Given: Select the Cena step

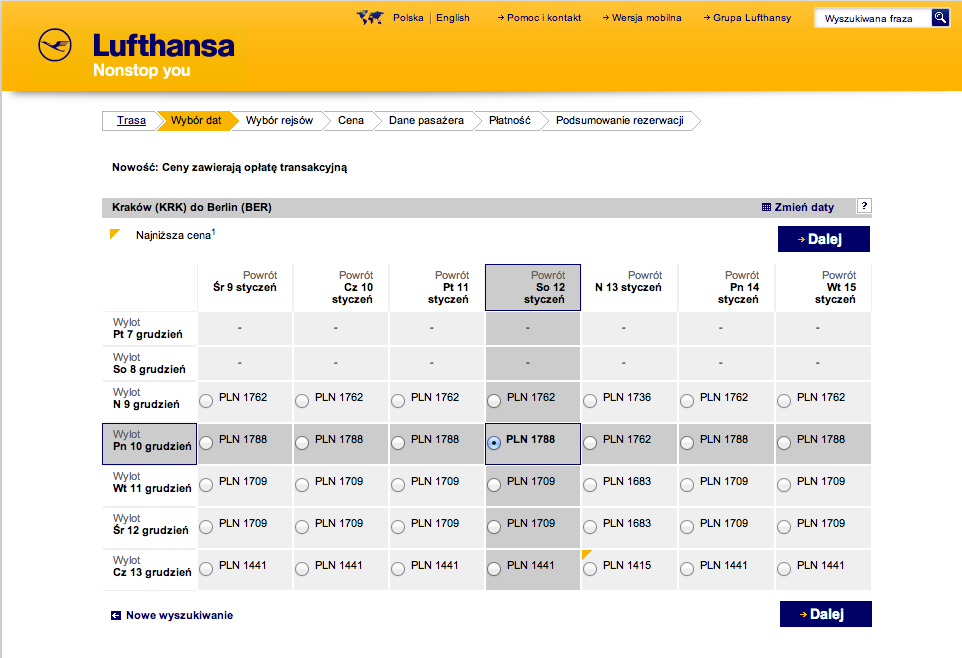Looking at the screenshot, I should (x=351, y=120).
